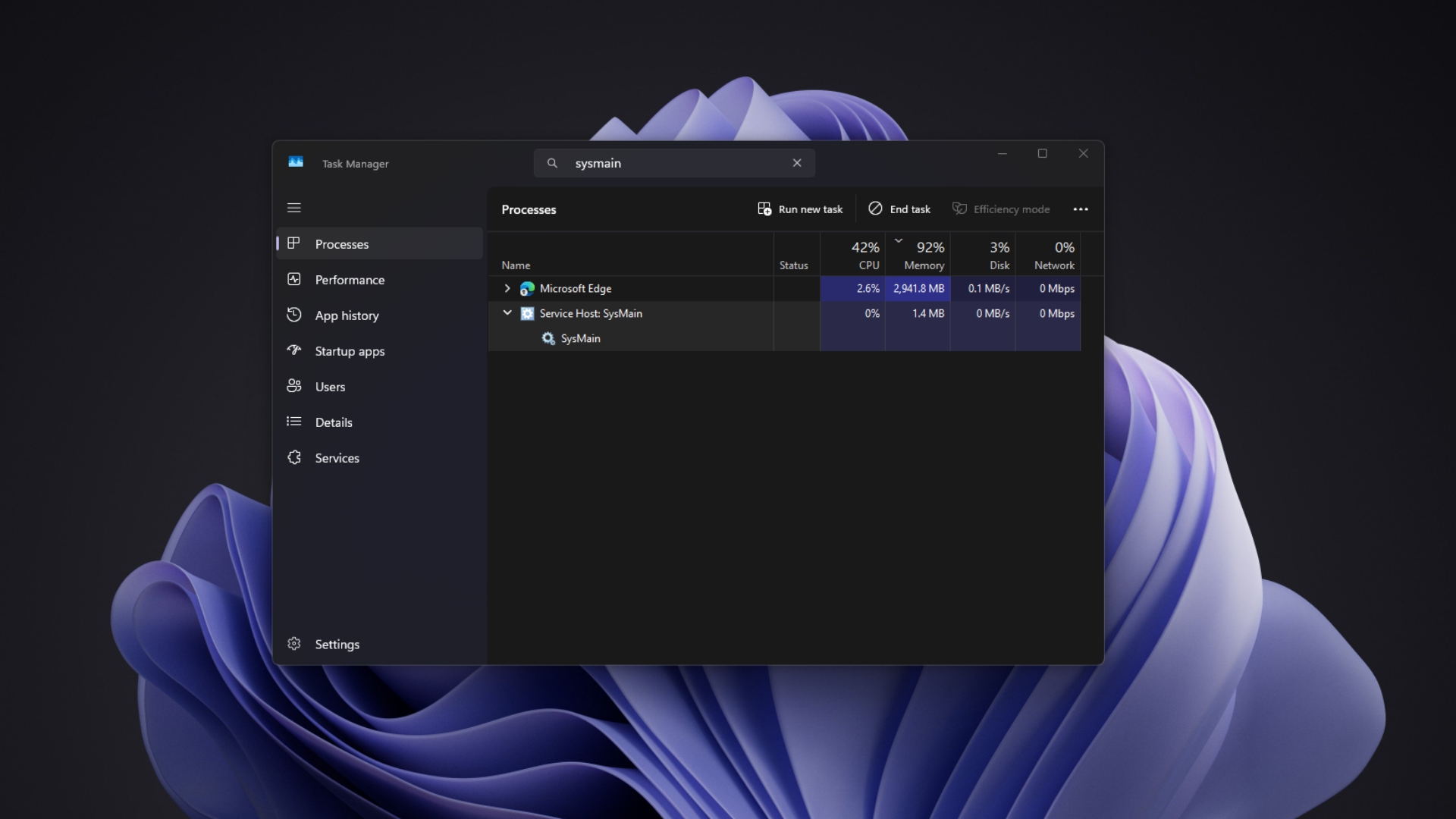The width and height of the screenshot is (1456, 819).
Task: Sort processes by Name column
Action: (630, 254)
